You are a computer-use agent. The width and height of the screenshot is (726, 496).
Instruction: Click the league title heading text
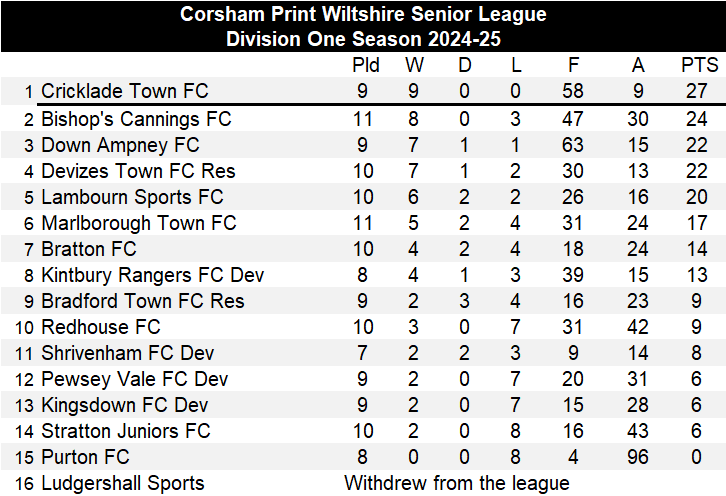pyautogui.click(x=363, y=15)
